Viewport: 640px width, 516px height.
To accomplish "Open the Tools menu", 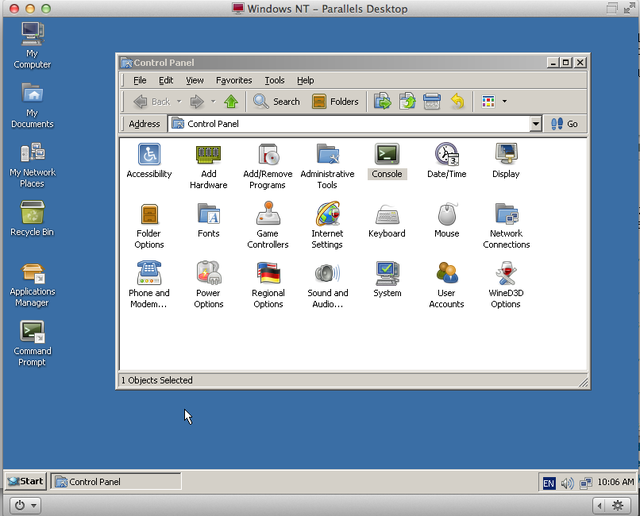I will click(x=274, y=80).
